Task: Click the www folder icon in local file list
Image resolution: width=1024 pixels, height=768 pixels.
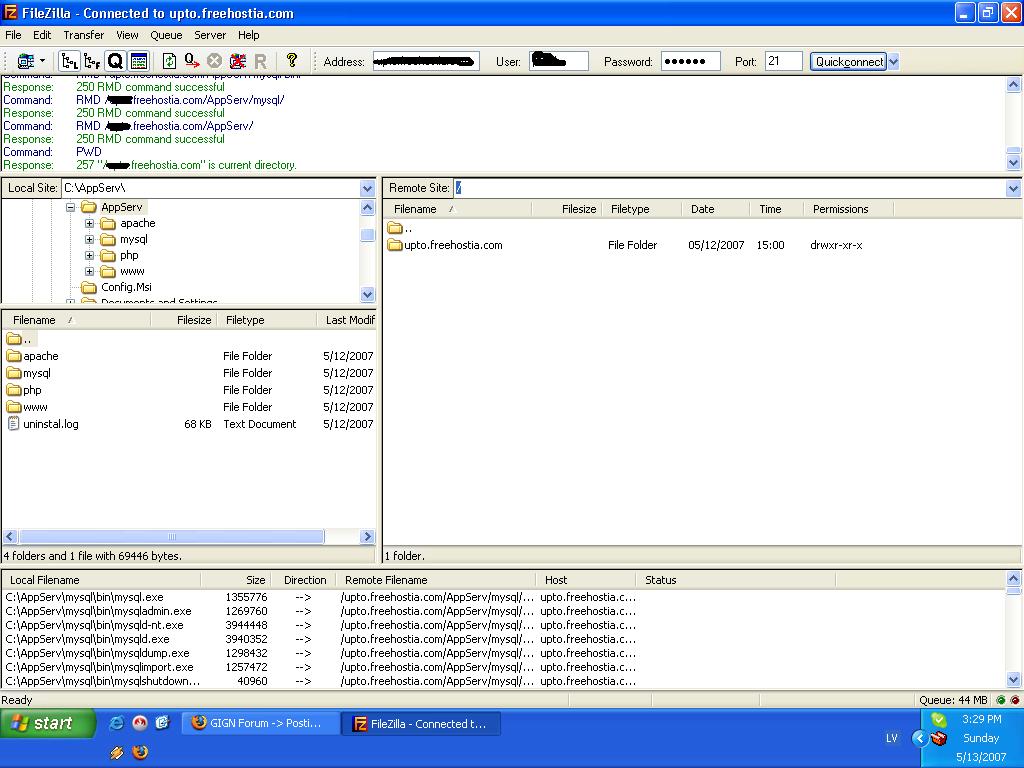Action: pyautogui.click(x=14, y=407)
